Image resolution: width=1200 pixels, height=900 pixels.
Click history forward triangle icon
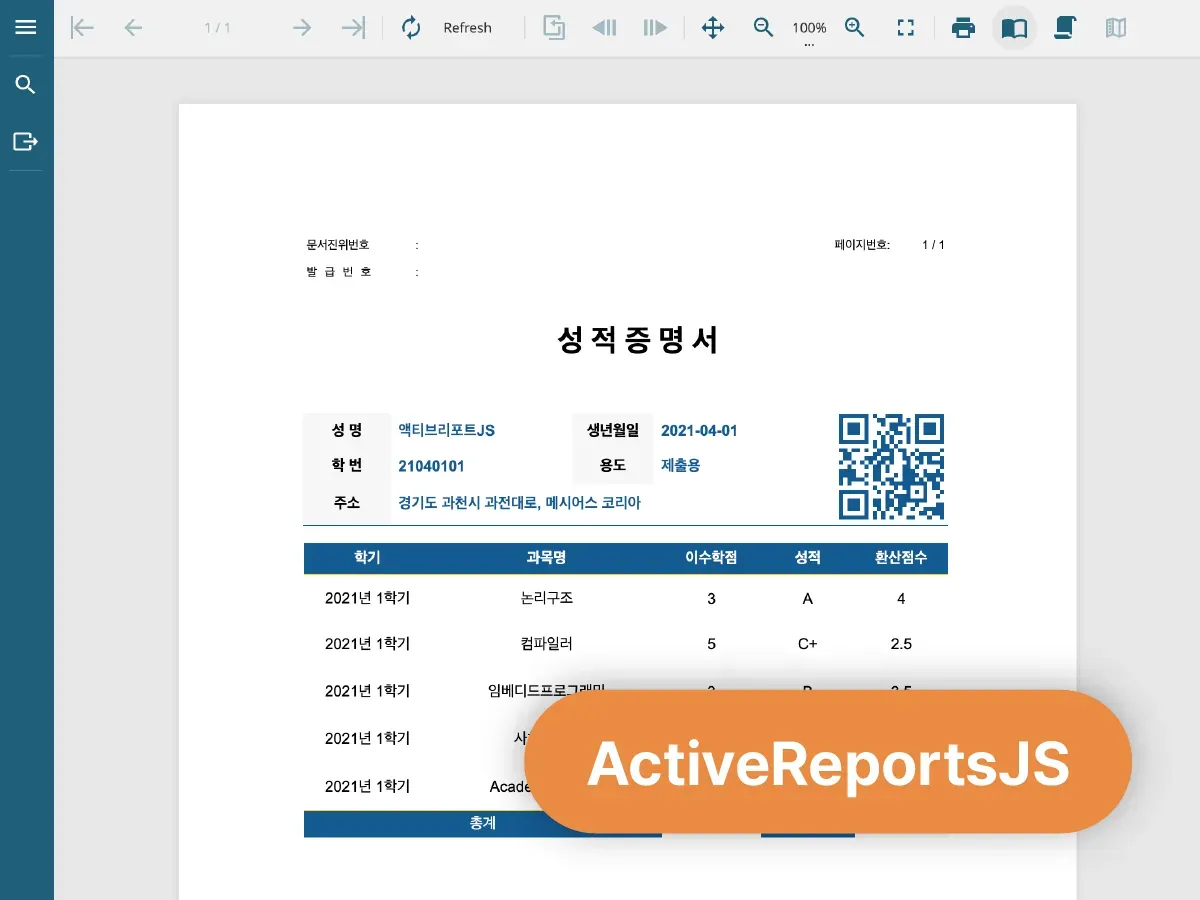click(655, 28)
